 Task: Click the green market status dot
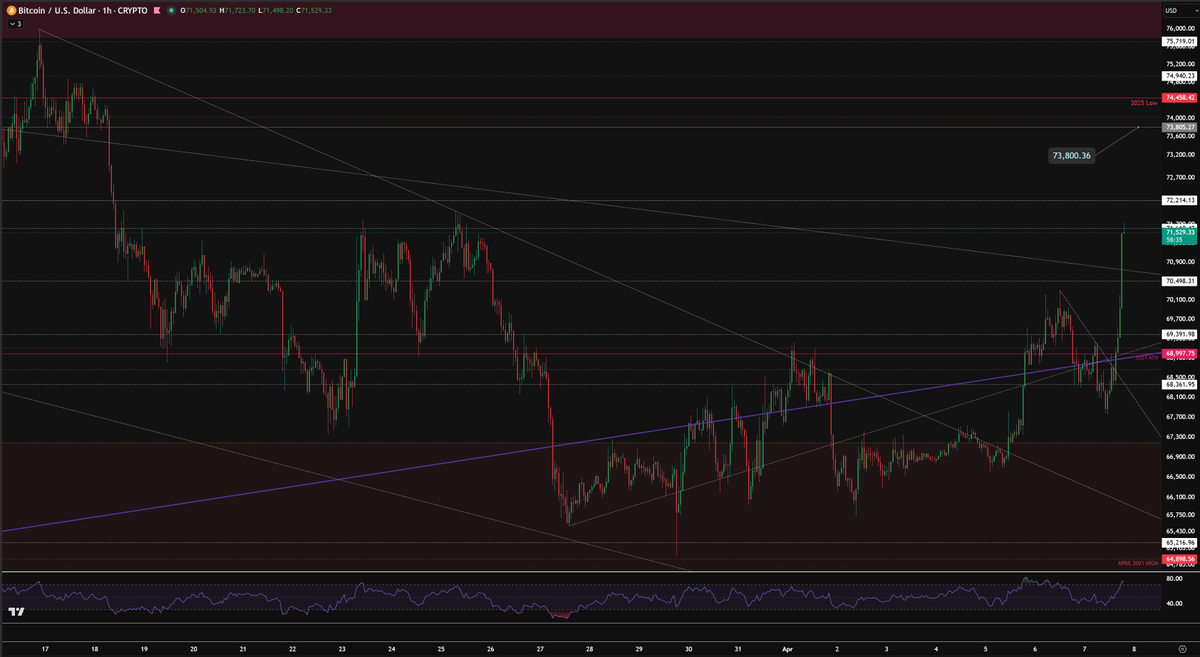point(170,10)
